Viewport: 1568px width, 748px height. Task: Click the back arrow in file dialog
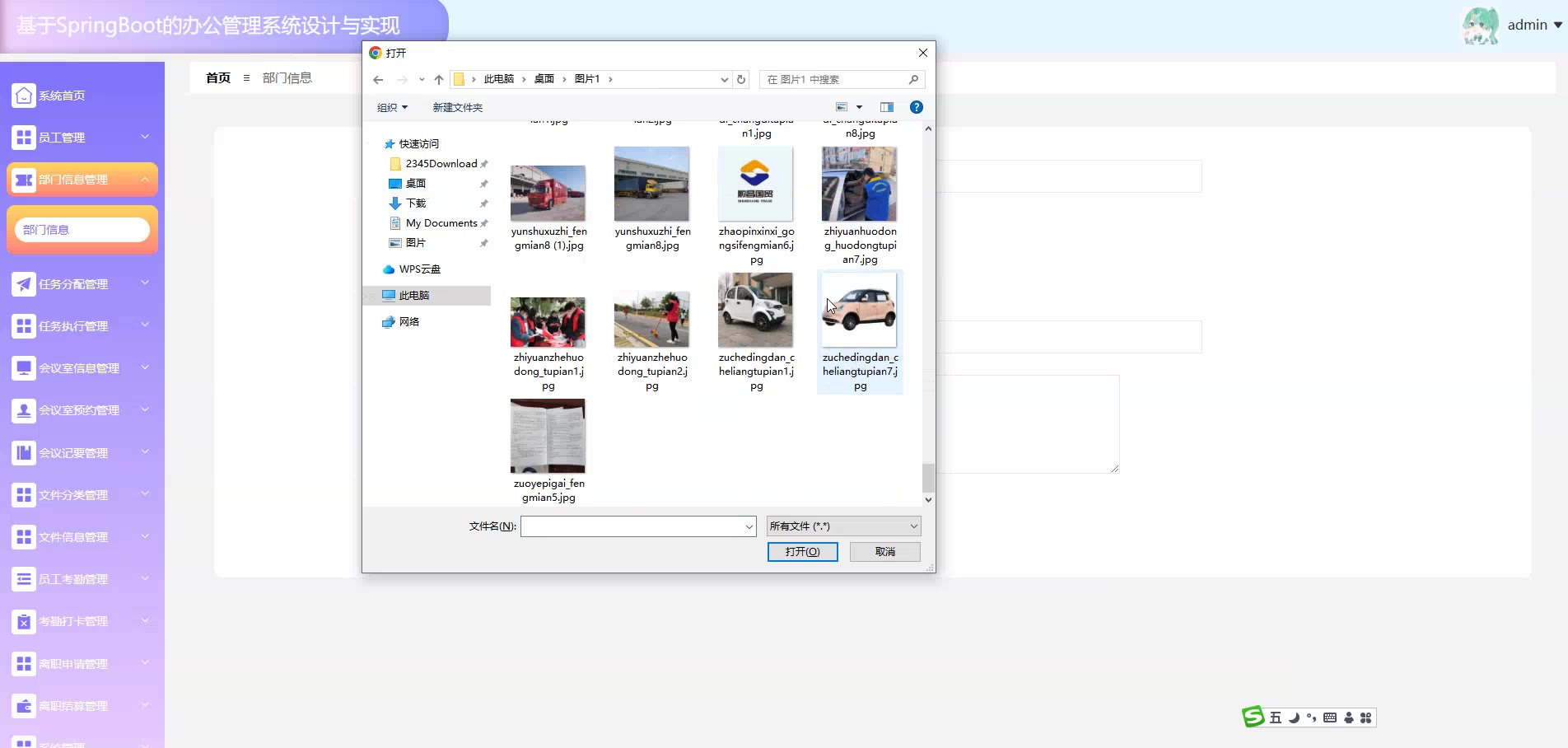[378, 80]
